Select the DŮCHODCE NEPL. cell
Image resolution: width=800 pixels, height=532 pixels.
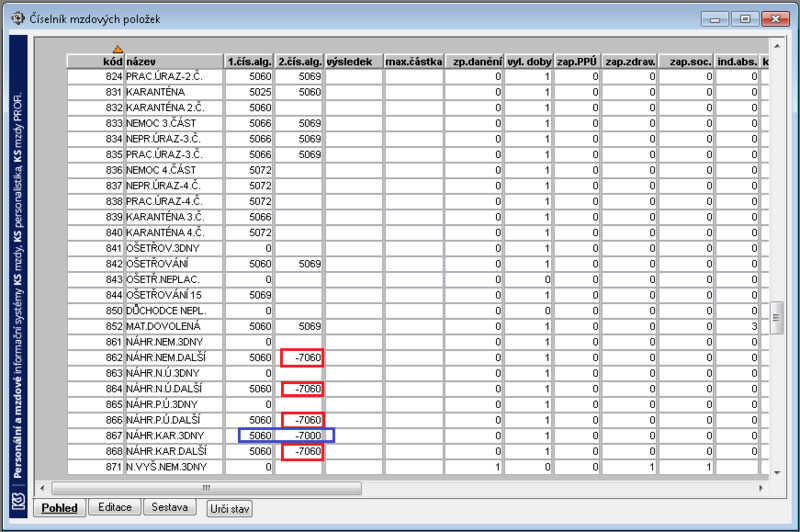174,311
